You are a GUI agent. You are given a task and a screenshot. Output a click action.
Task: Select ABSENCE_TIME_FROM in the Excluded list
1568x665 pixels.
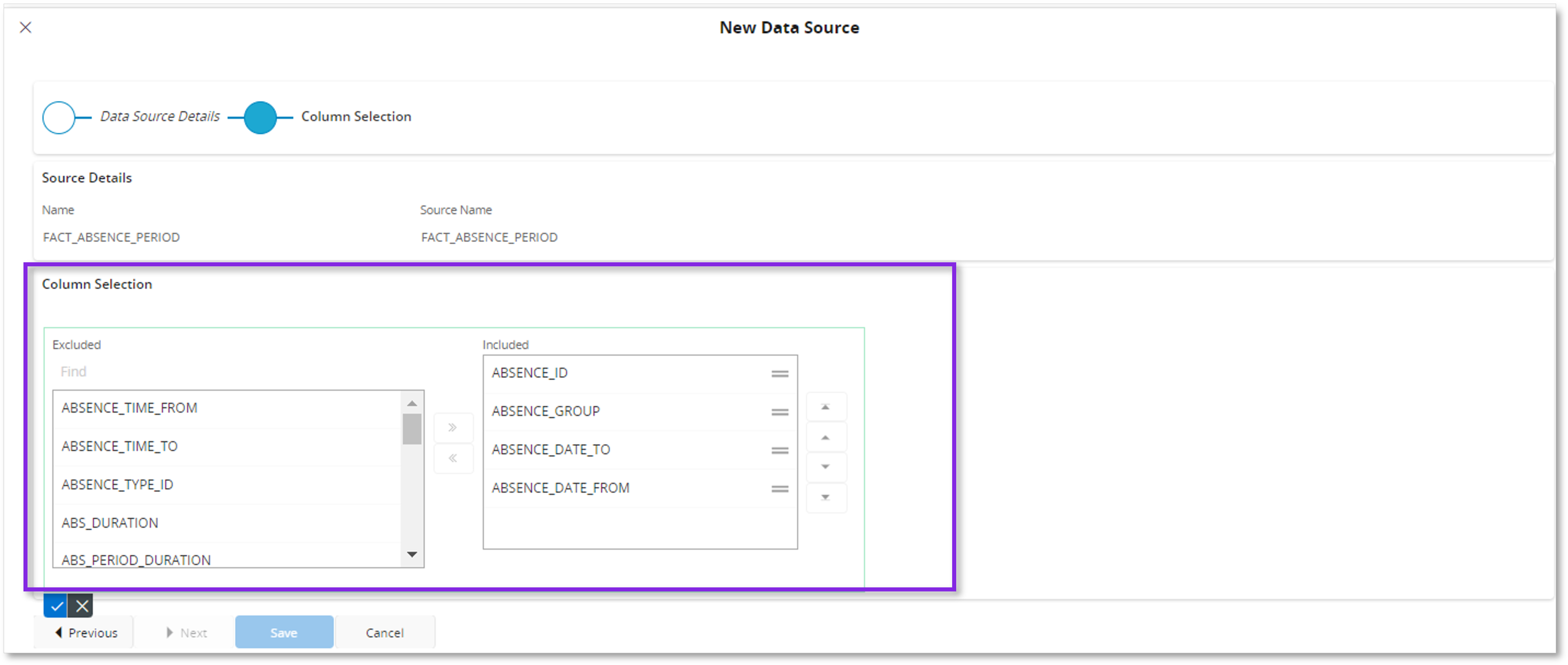pyautogui.click(x=130, y=408)
